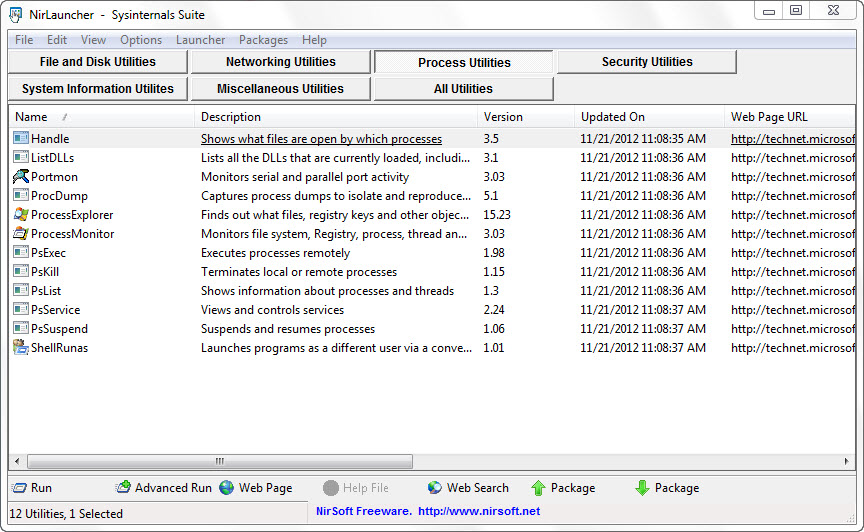Click the PsExec utility icon
Image resolution: width=864 pixels, height=532 pixels.
21,252
